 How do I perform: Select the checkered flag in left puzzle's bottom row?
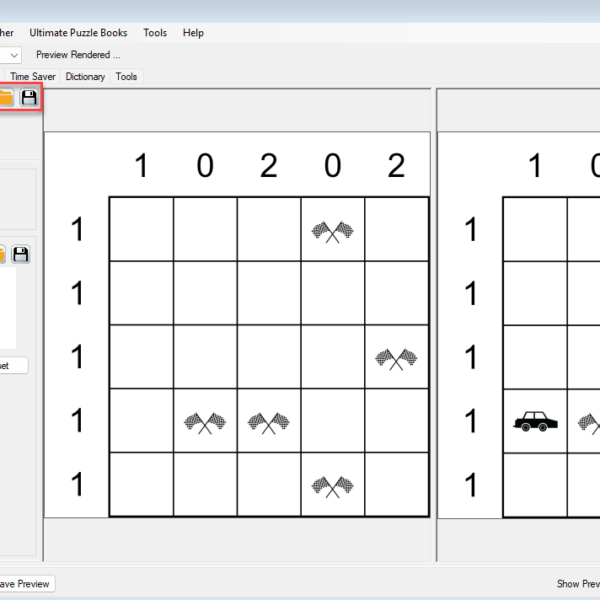coord(332,486)
